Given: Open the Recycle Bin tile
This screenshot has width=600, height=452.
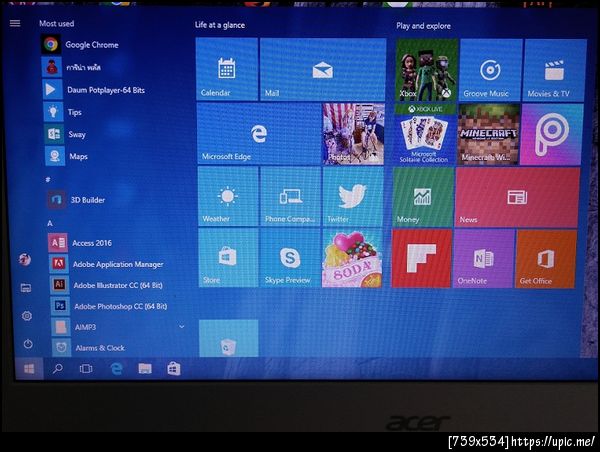Looking at the screenshot, I should [228, 339].
